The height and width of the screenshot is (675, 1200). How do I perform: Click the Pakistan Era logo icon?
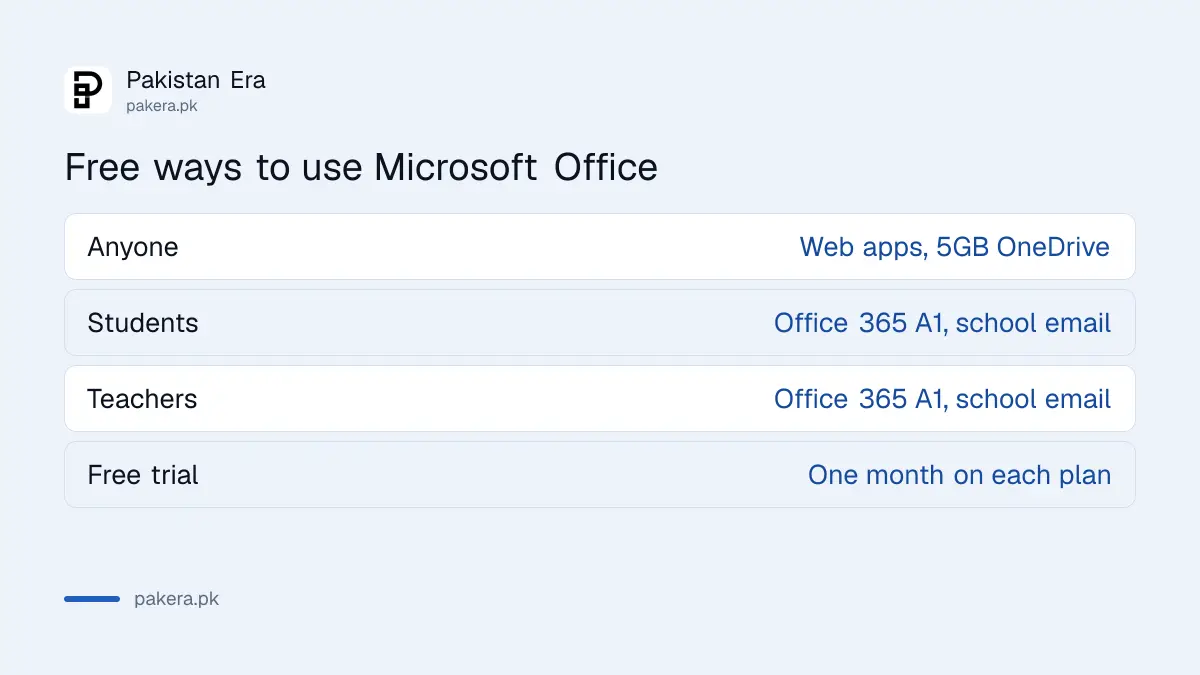pyautogui.click(x=88, y=90)
